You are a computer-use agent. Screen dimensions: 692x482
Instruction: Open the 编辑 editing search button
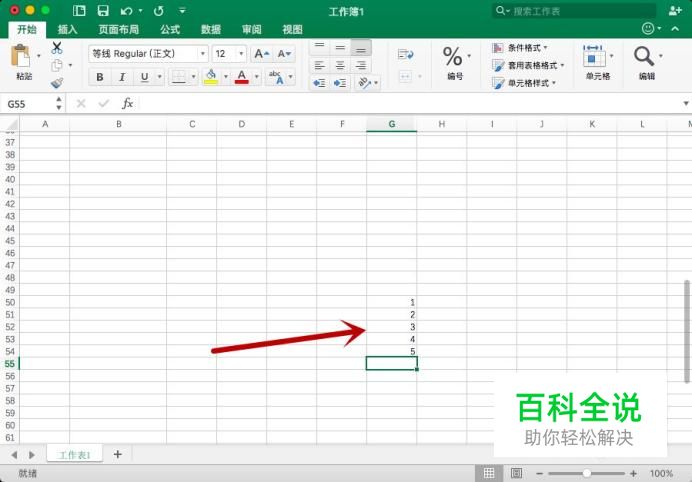tap(647, 63)
